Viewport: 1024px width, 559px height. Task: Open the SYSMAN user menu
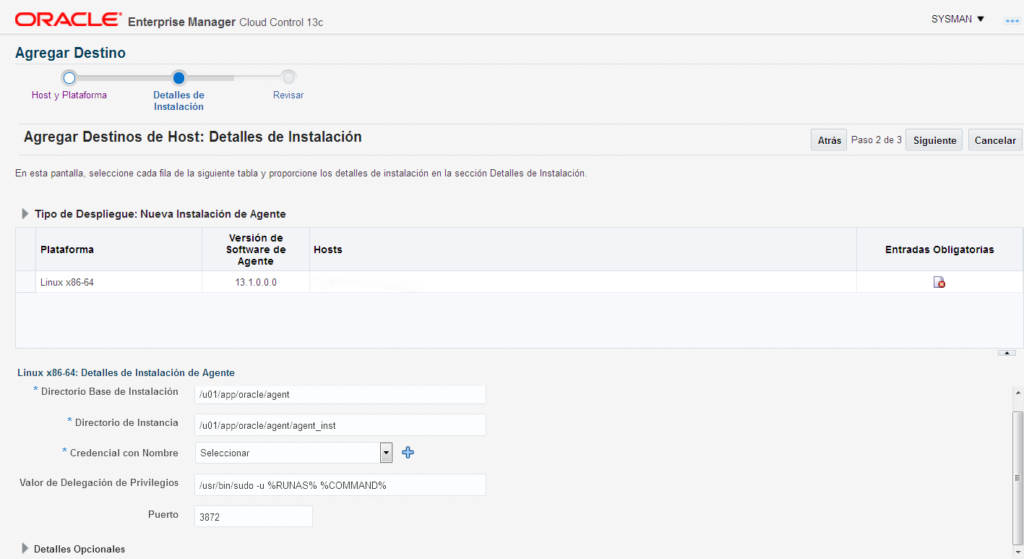[957, 19]
